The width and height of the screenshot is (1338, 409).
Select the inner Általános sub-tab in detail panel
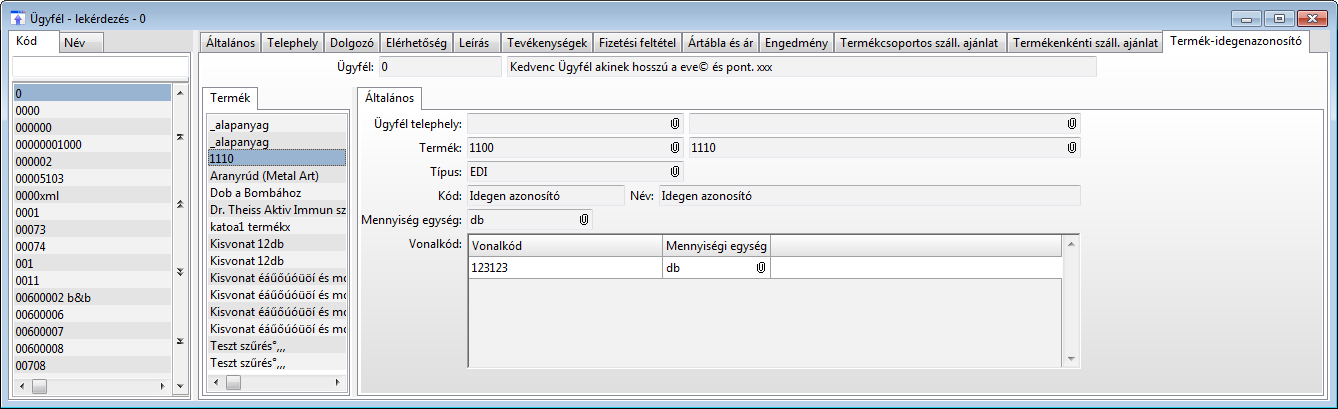pos(390,97)
